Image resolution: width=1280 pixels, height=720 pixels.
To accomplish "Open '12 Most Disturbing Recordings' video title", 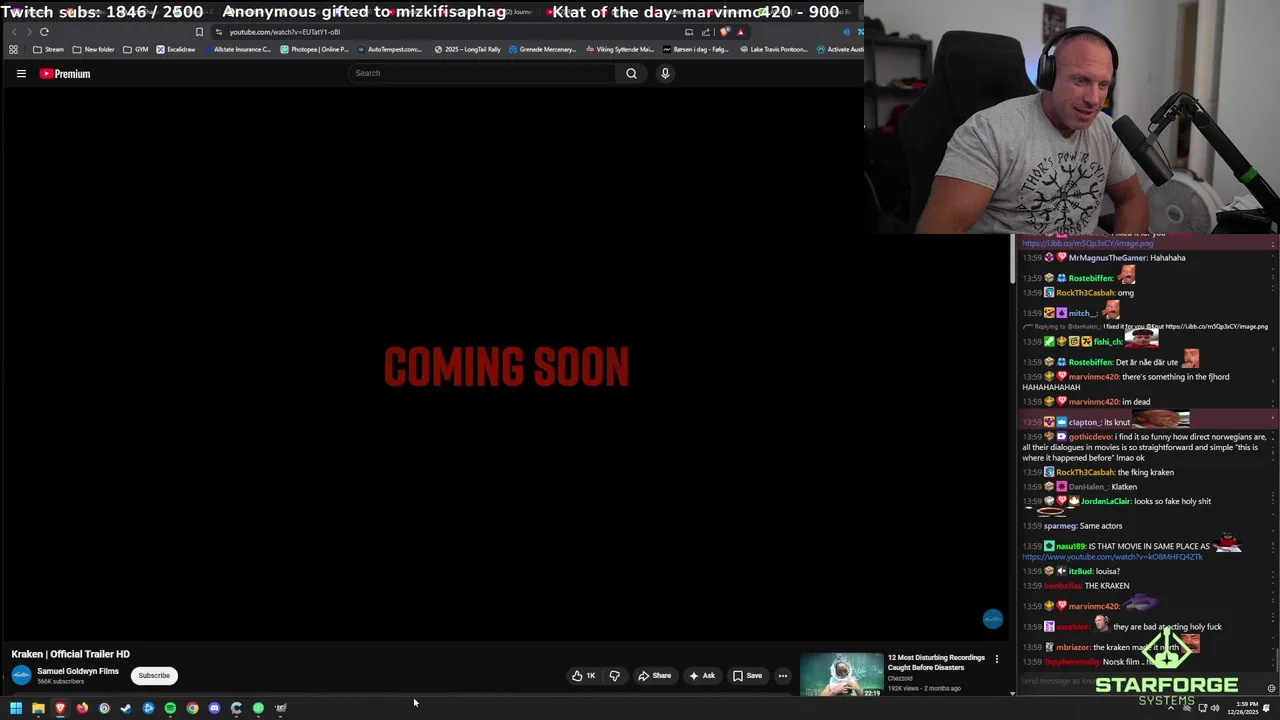I will pos(937,662).
